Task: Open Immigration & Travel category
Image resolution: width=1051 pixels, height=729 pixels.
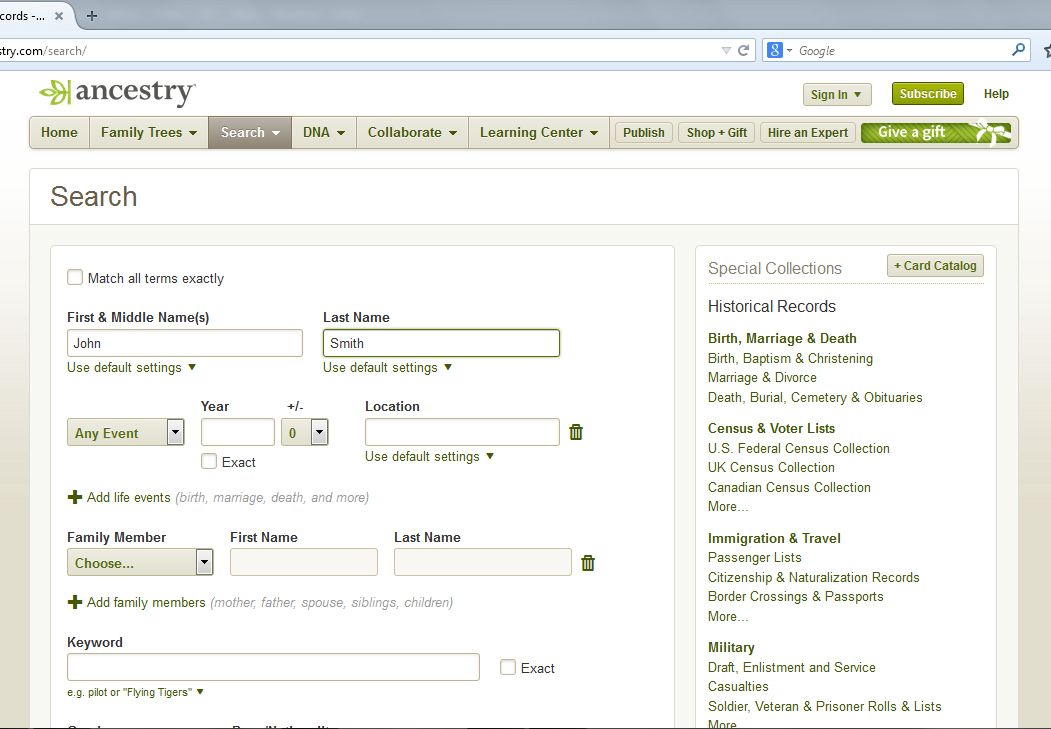Action: point(774,538)
